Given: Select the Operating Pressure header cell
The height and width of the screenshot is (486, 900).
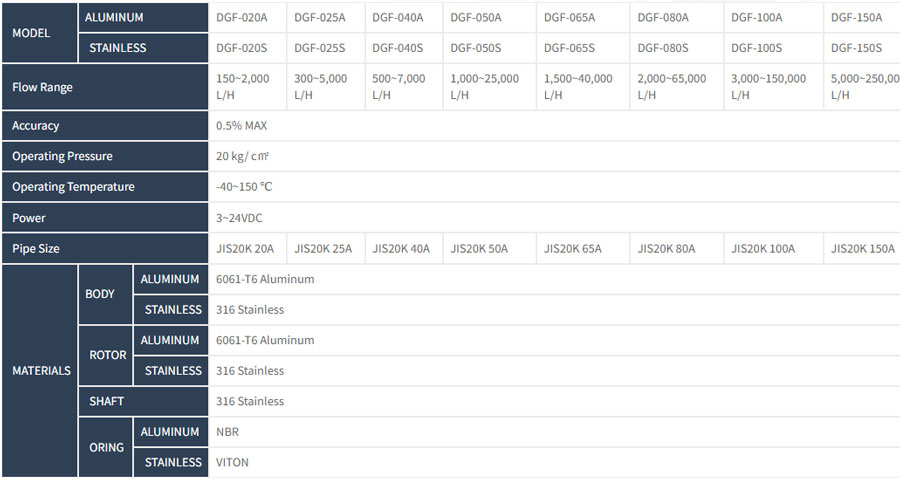Looking at the screenshot, I should tap(105, 156).
